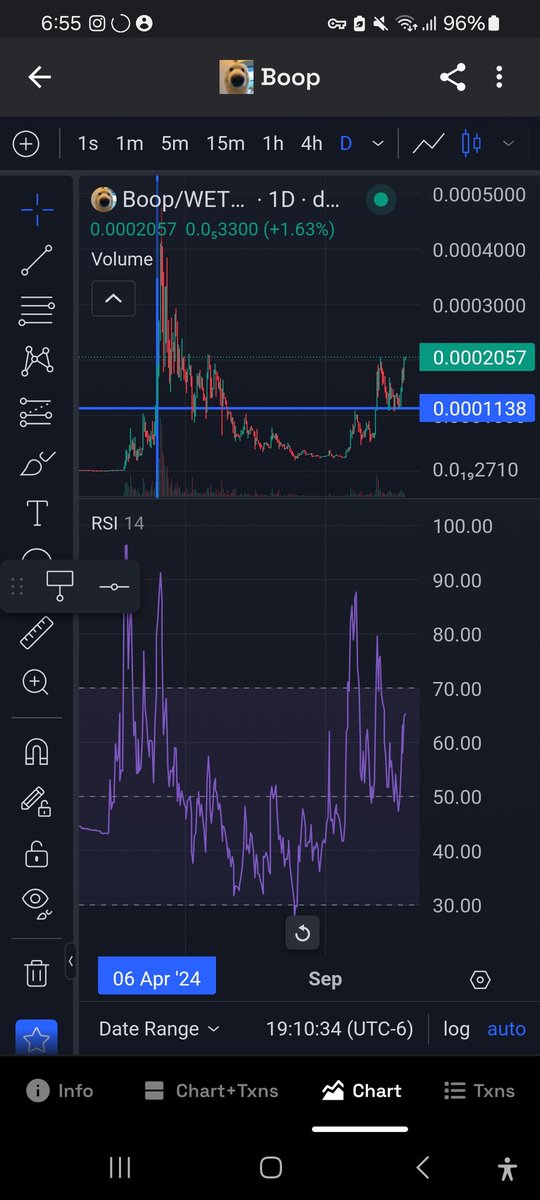This screenshot has width=540, height=1200.
Task: Toggle magnet snapping mode
Action: pos(37,752)
